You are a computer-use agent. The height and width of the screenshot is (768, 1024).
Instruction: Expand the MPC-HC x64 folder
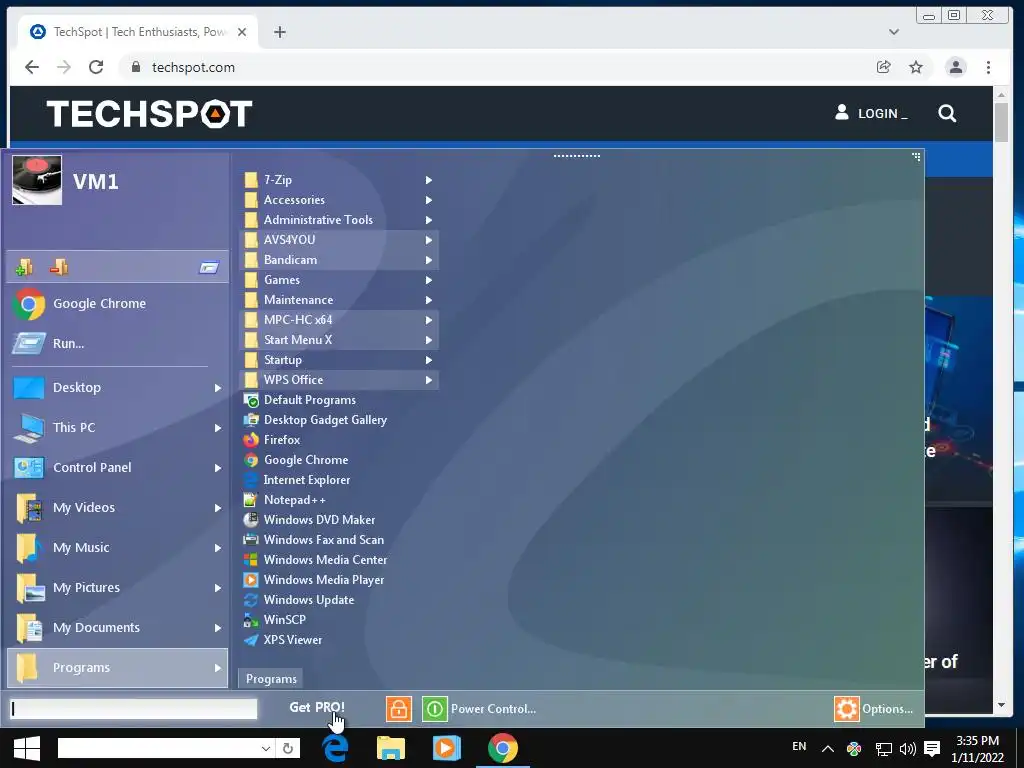click(339, 320)
